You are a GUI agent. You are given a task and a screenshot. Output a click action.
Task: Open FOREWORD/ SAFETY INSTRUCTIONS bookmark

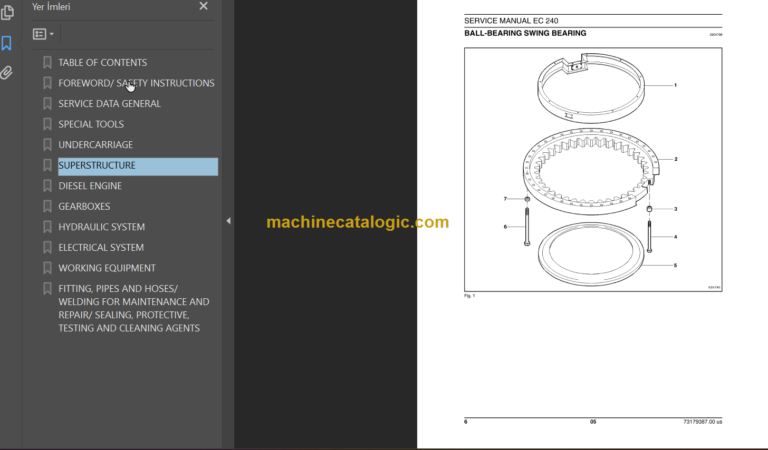(x=136, y=83)
